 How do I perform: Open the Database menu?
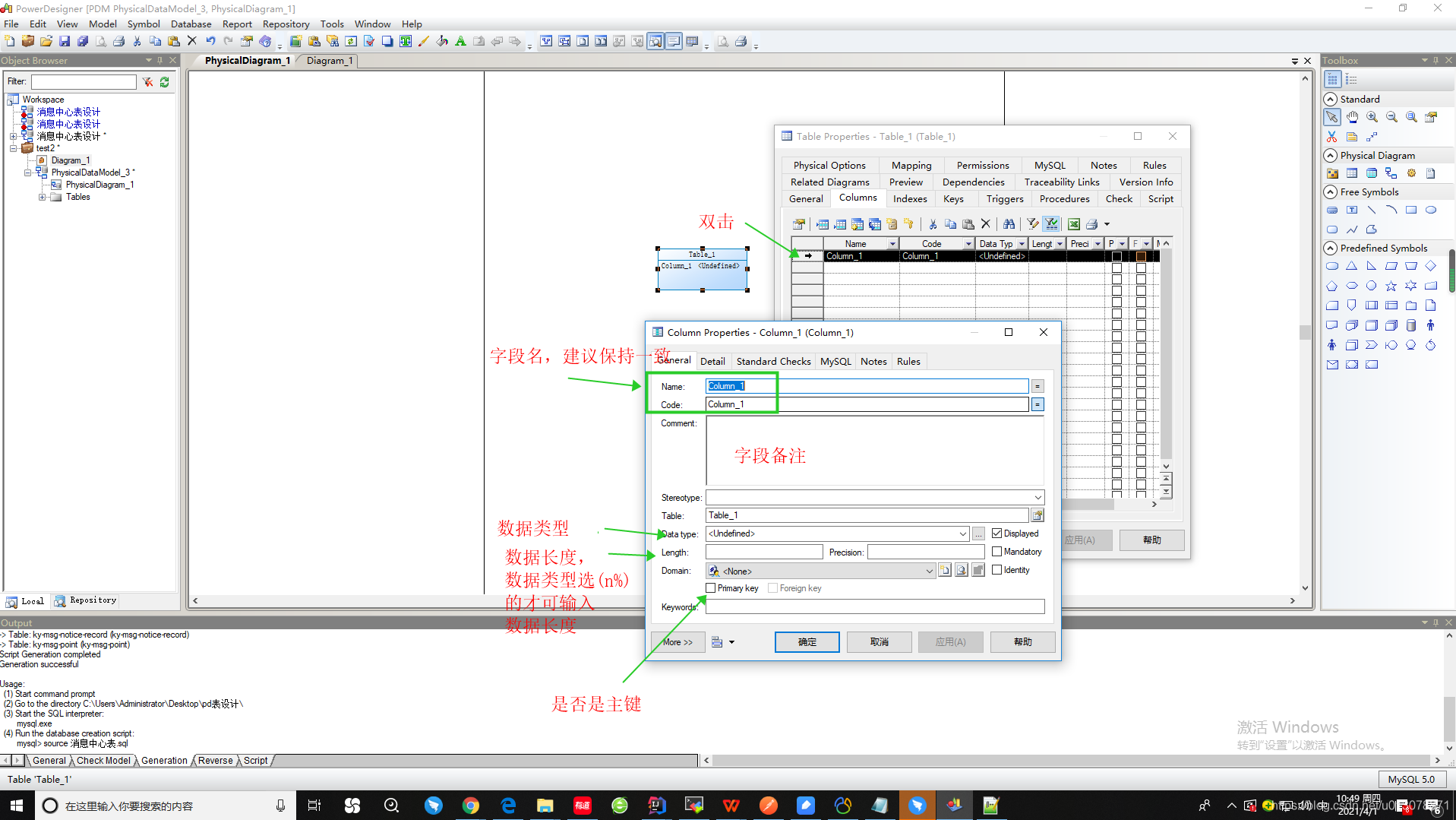(x=191, y=24)
